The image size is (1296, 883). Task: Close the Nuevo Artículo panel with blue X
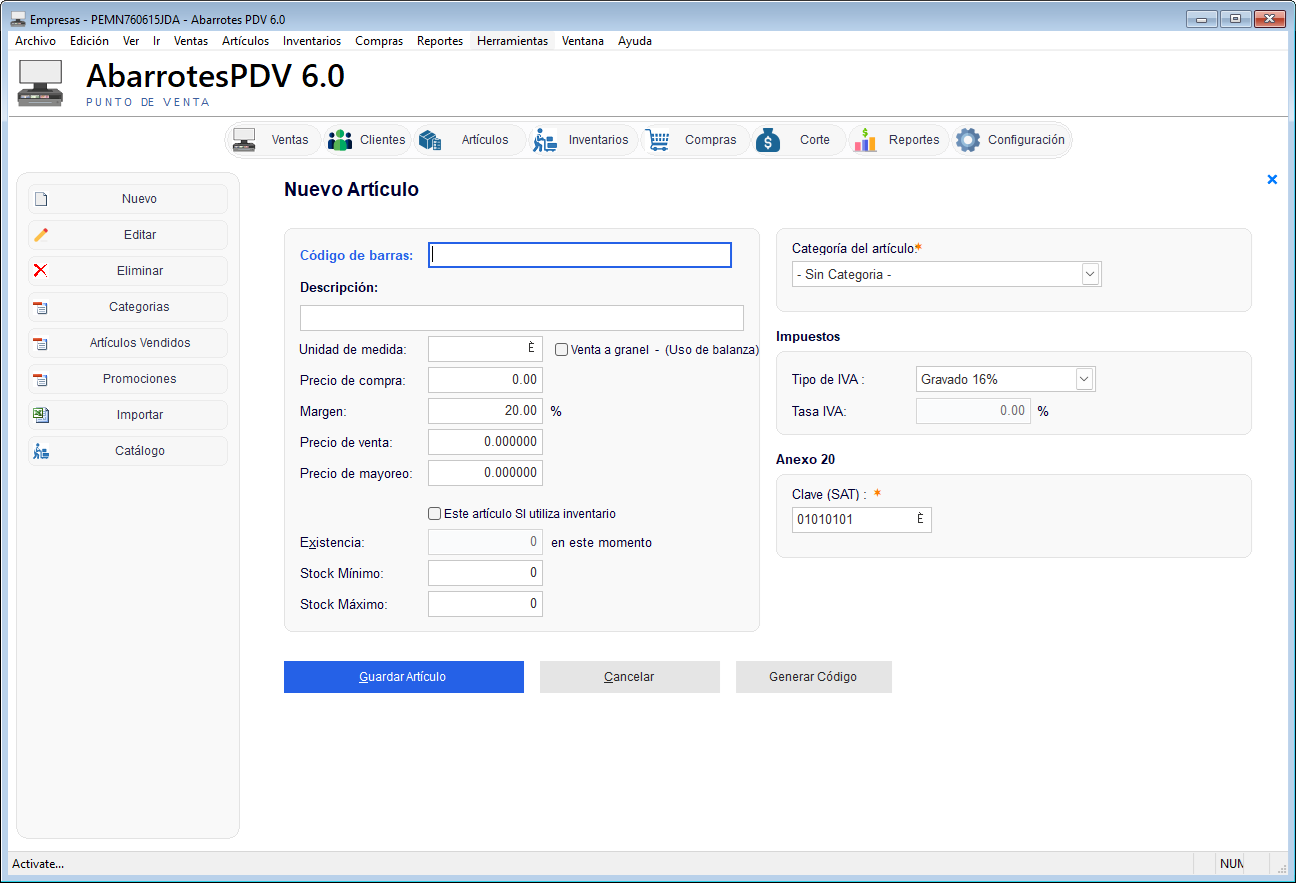tap(1272, 179)
